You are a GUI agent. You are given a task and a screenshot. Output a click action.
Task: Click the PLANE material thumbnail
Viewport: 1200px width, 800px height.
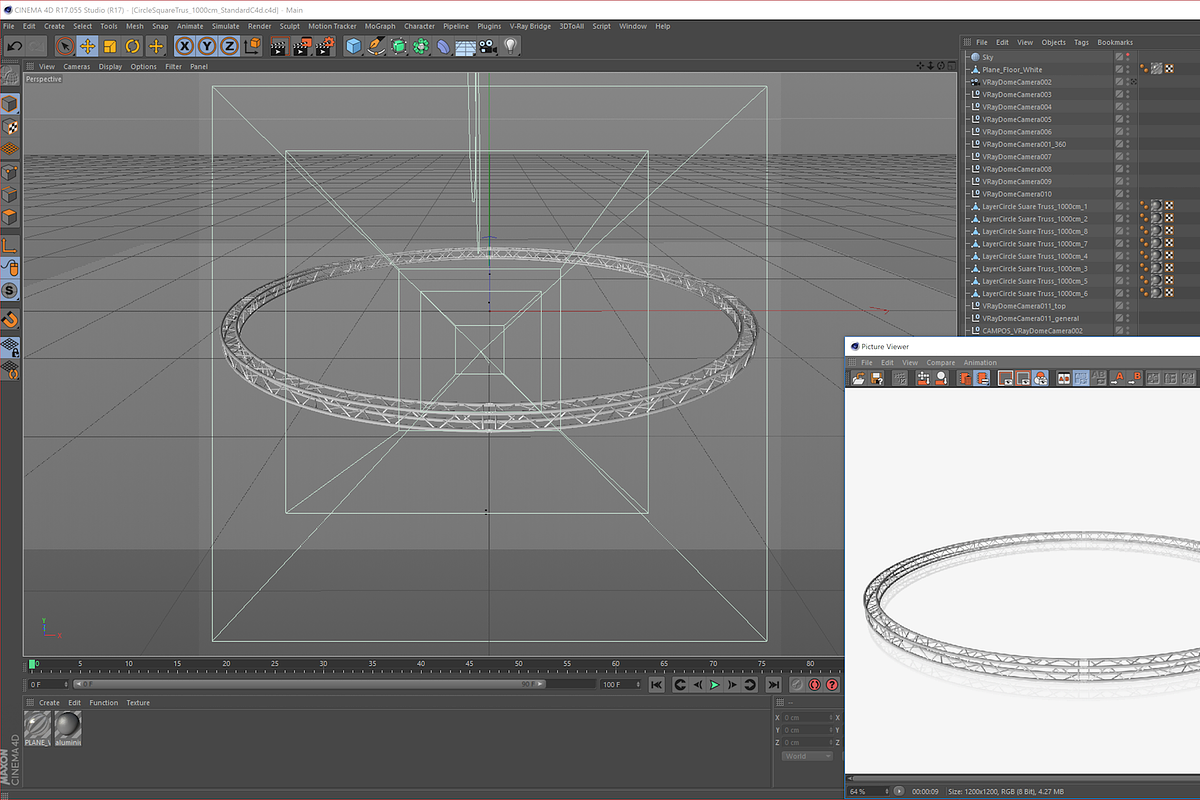coord(38,727)
